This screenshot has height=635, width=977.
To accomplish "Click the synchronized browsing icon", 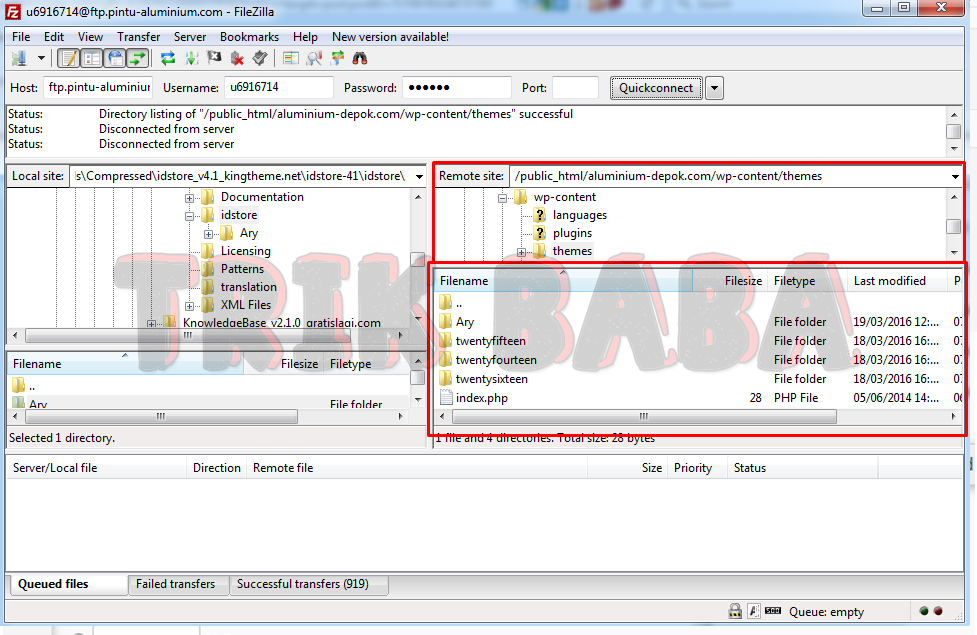I will [x=337, y=58].
